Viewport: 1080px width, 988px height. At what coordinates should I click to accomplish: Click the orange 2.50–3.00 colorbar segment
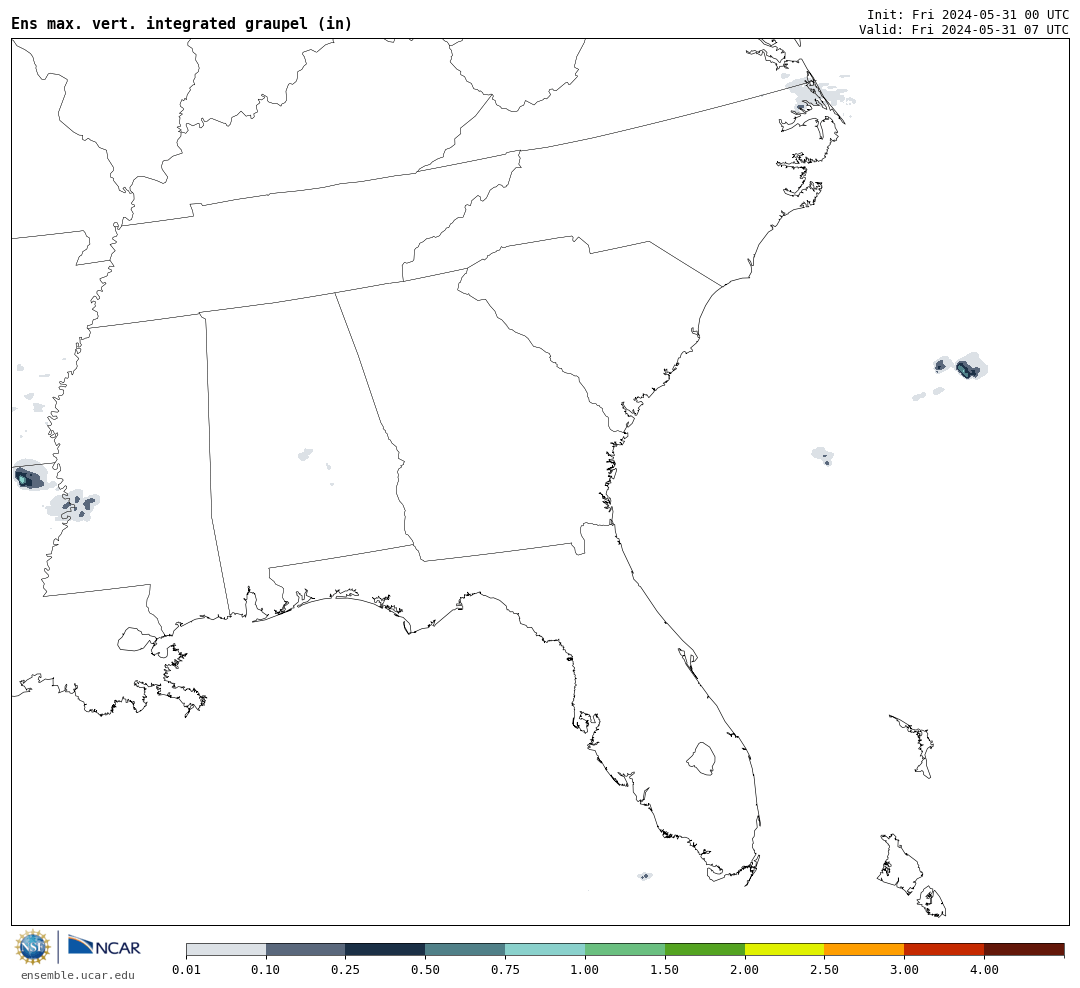864,949
